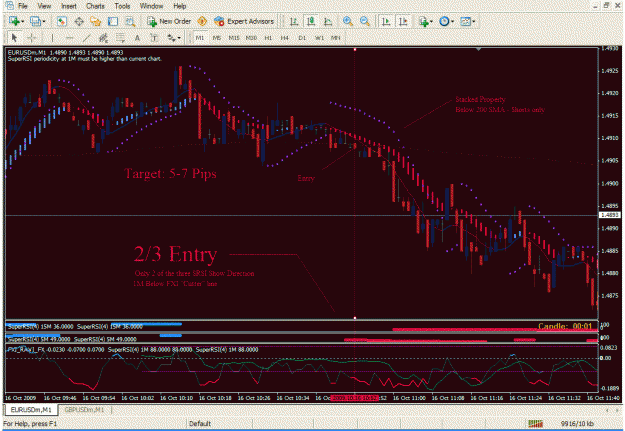The height and width of the screenshot is (431, 625).
Task: Switch to the H1 timeframe
Action: pos(268,38)
